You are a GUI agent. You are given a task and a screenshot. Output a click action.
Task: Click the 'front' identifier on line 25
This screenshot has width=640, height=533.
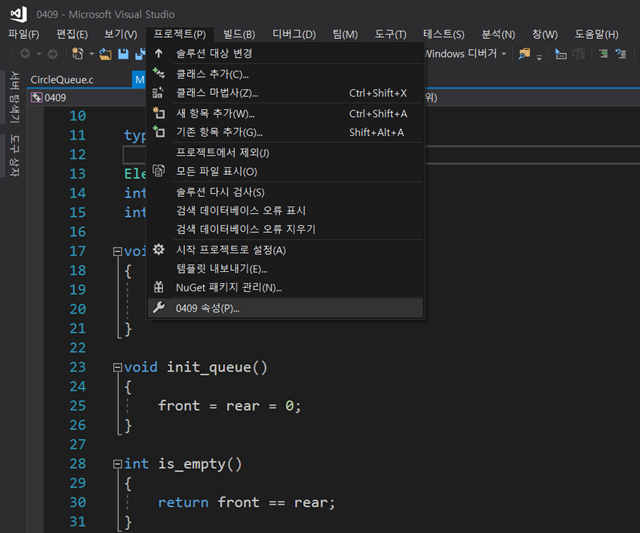click(179, 406)
